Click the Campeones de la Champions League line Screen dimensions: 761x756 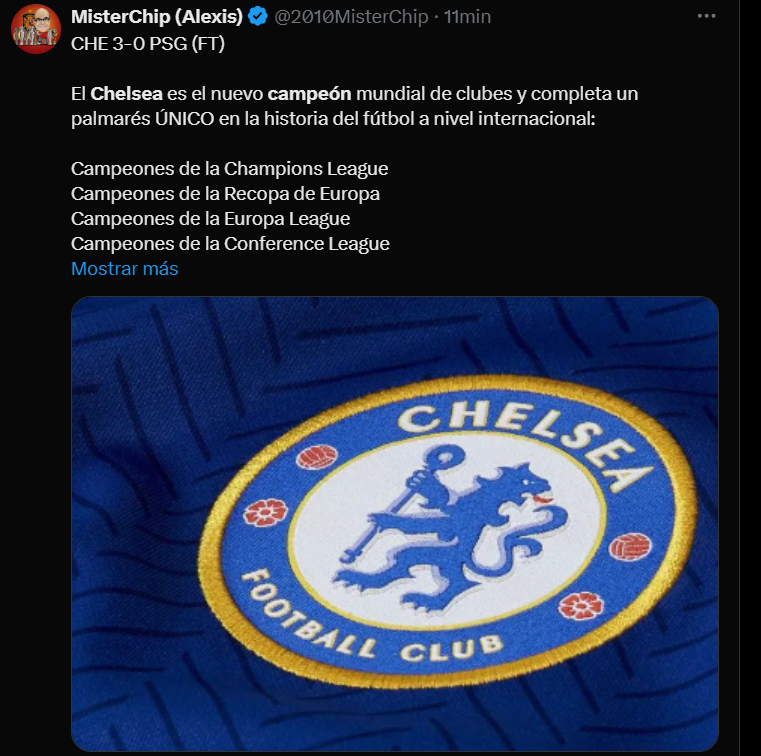pyautogui.click(x=229, y=168)
